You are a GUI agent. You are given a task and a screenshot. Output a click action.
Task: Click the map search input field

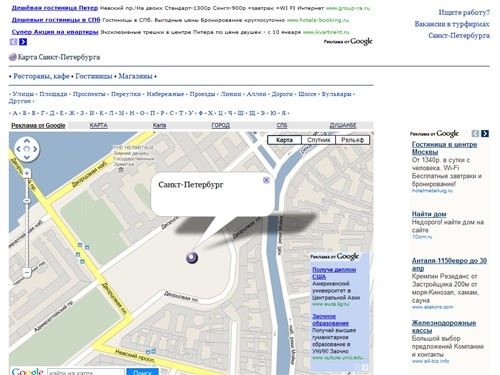(86, 372)
